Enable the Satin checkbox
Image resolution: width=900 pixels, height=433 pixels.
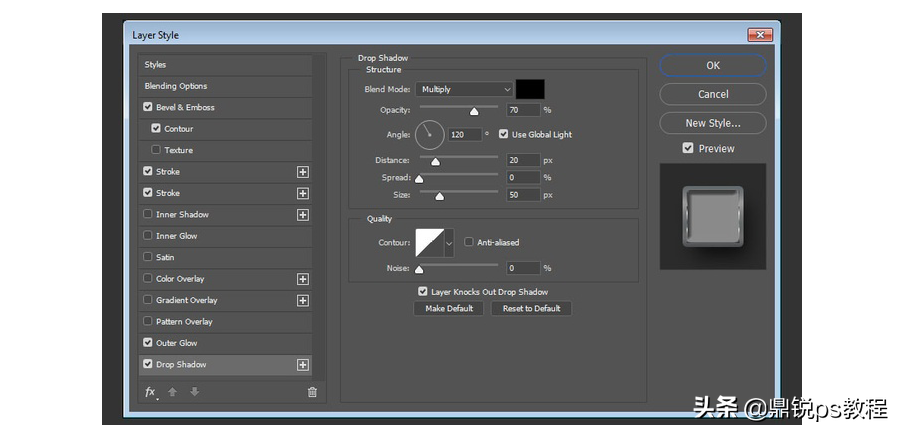click(148, 257)
